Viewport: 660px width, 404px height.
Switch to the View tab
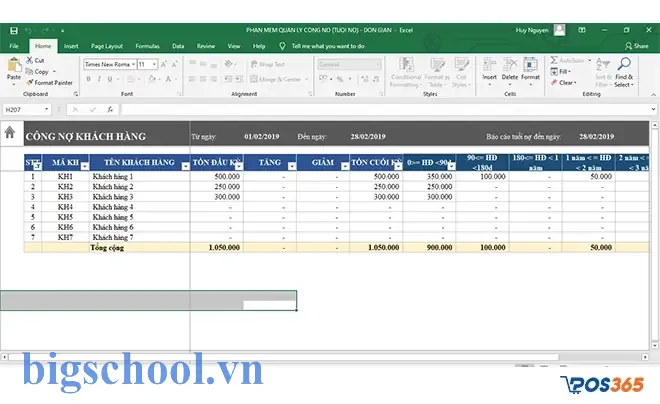pyautogui.click(x=234, y=46)
